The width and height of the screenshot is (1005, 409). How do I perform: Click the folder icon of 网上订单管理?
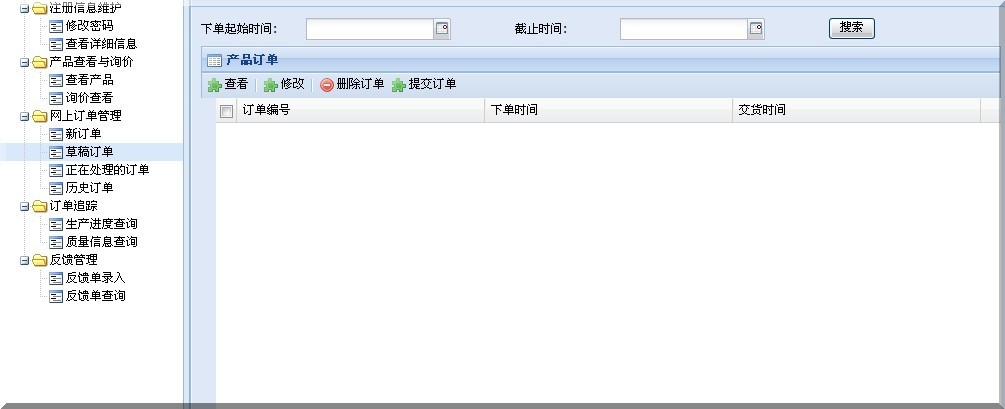(x=40, y=116)
